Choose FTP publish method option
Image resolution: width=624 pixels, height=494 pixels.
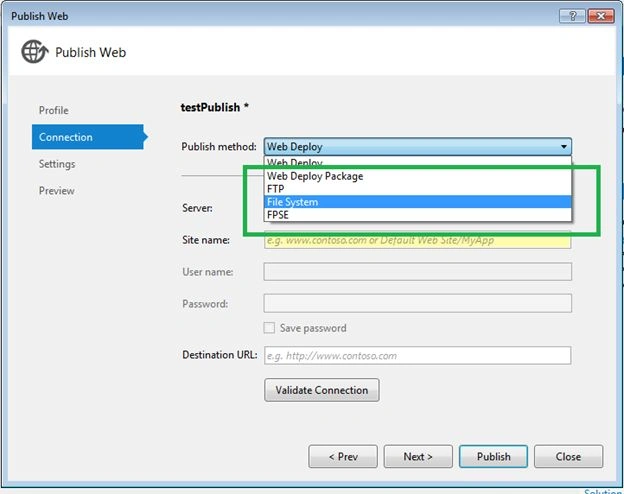[417, 189]
